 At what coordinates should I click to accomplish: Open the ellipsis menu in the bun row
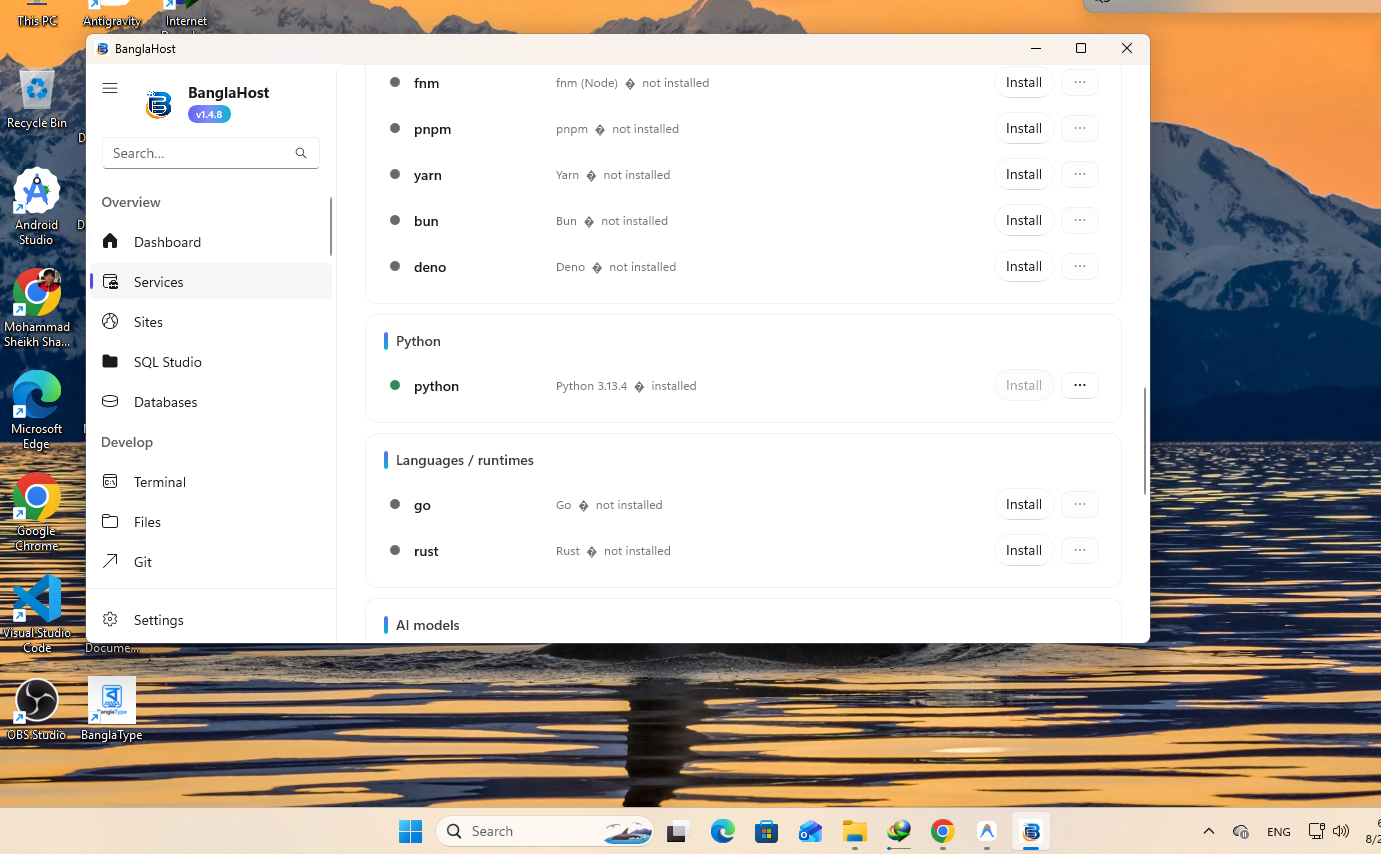click(x=1080, y=221)
